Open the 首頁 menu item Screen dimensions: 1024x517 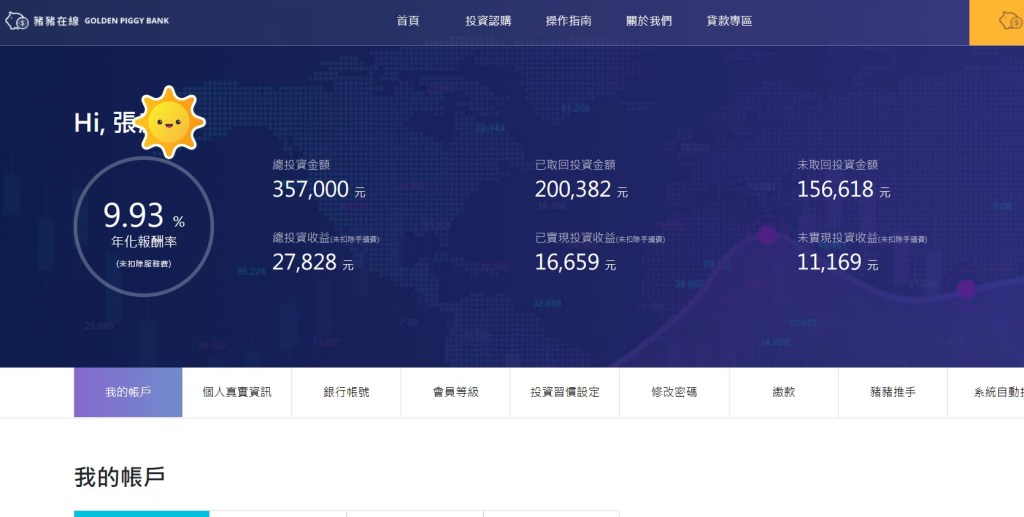pyautogui.click(x=408, y=21)
